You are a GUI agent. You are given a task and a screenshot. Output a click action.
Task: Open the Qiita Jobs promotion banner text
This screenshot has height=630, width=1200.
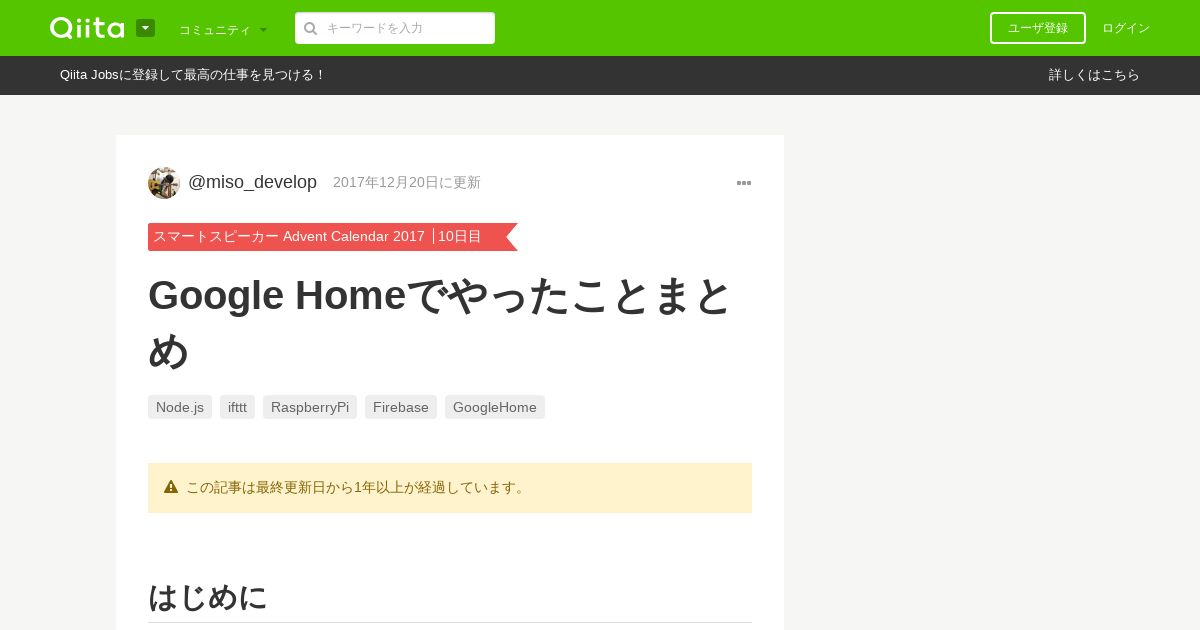[193, 75]
